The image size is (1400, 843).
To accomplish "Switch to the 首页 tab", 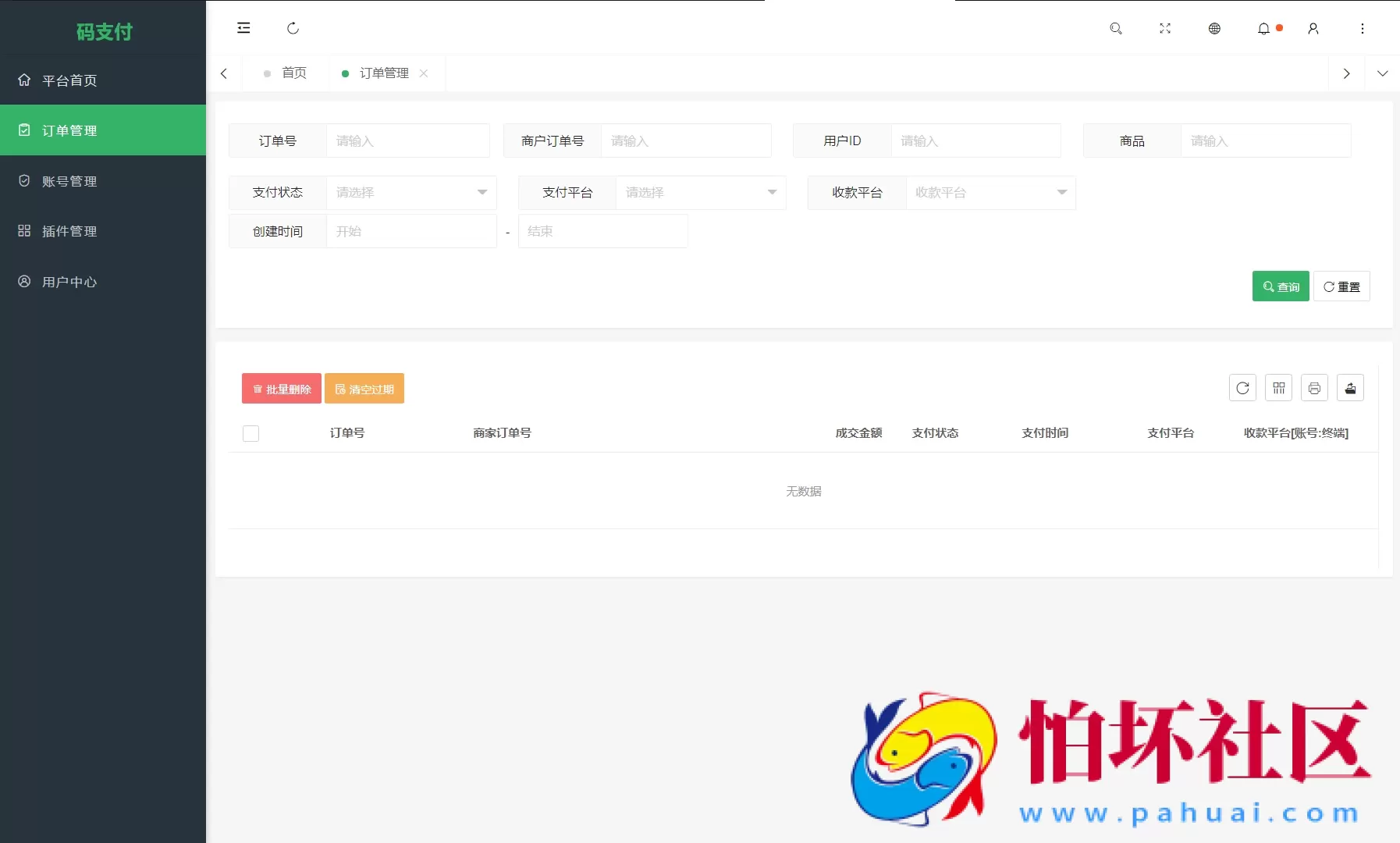I will [x=293, y=73].
